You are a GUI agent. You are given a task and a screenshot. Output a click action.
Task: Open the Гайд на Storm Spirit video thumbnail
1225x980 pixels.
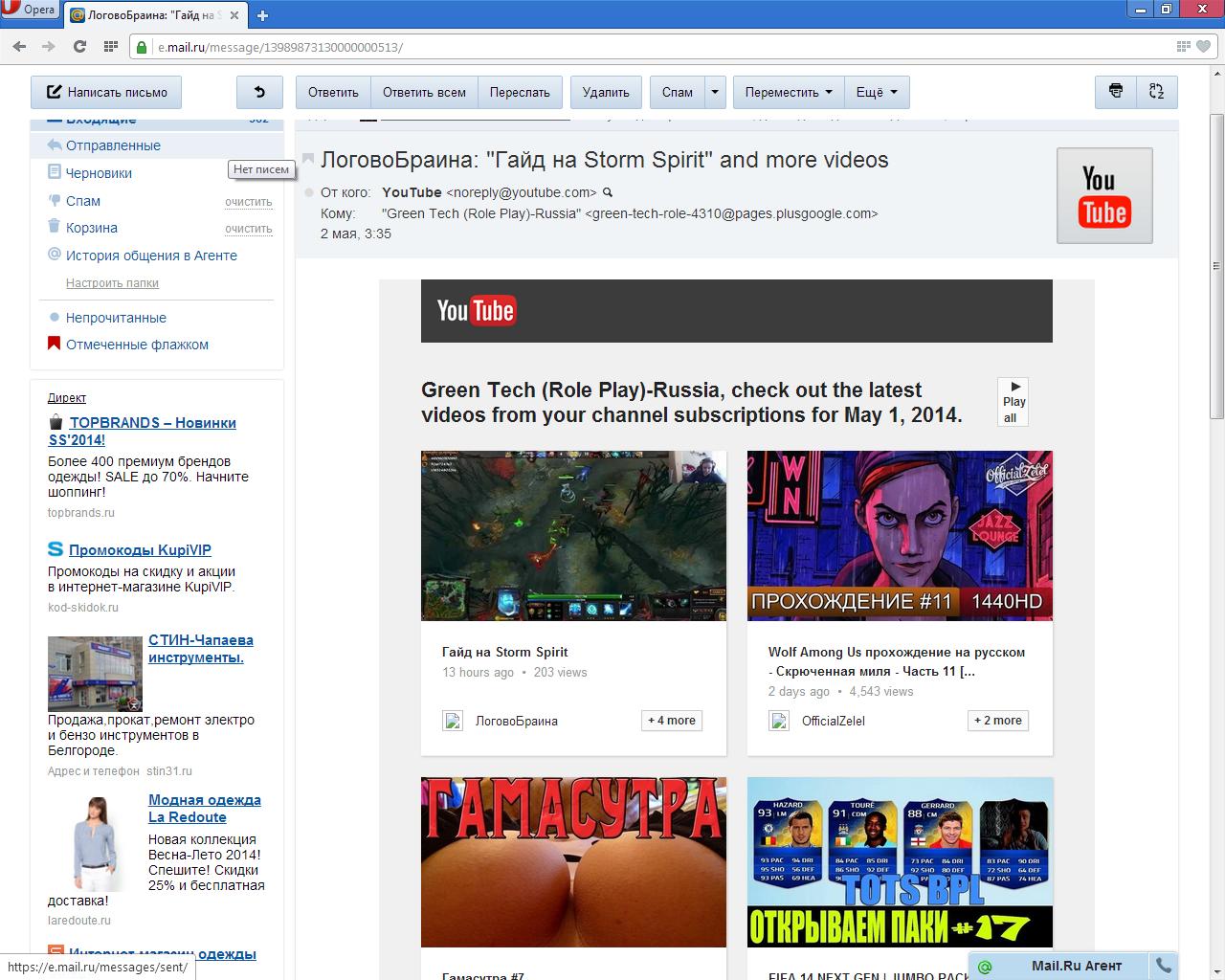(x=573, y=535)
